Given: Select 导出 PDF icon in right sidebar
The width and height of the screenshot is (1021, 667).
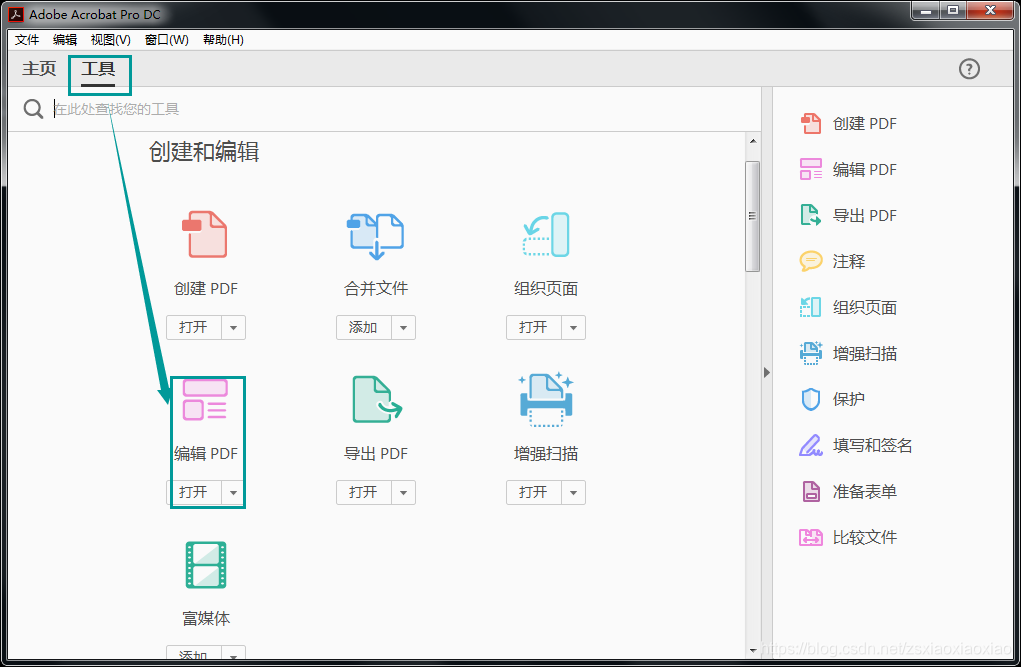Looking at the screenshot, I should (x=811, y=215).
